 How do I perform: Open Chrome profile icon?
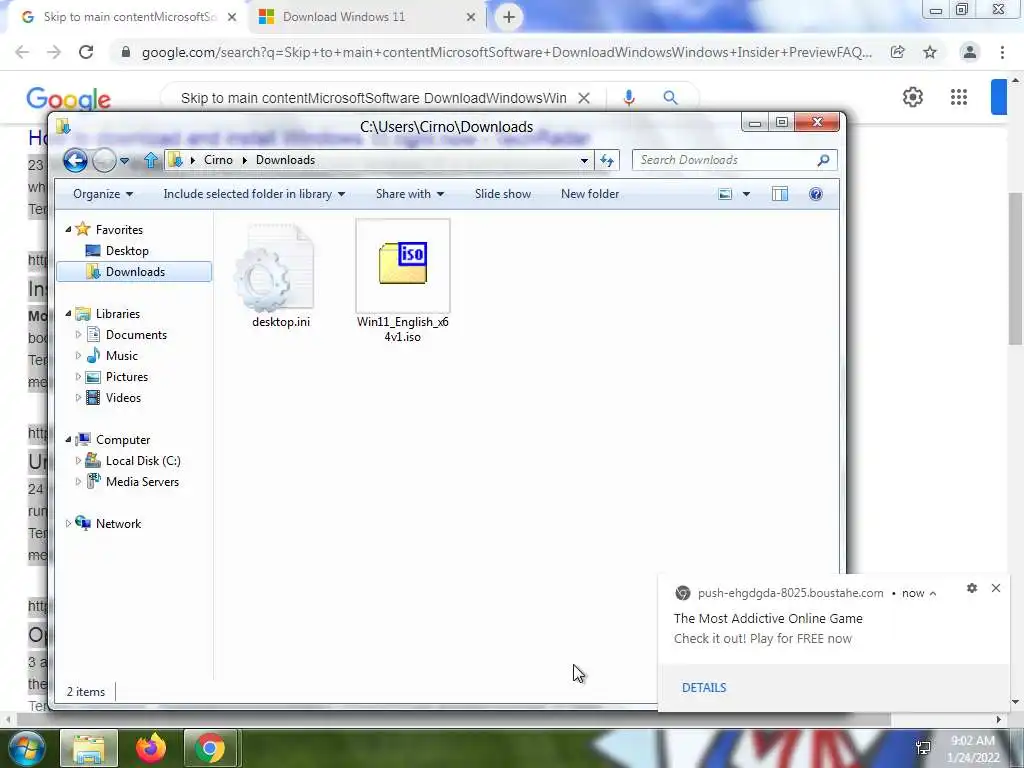(970, 52)
